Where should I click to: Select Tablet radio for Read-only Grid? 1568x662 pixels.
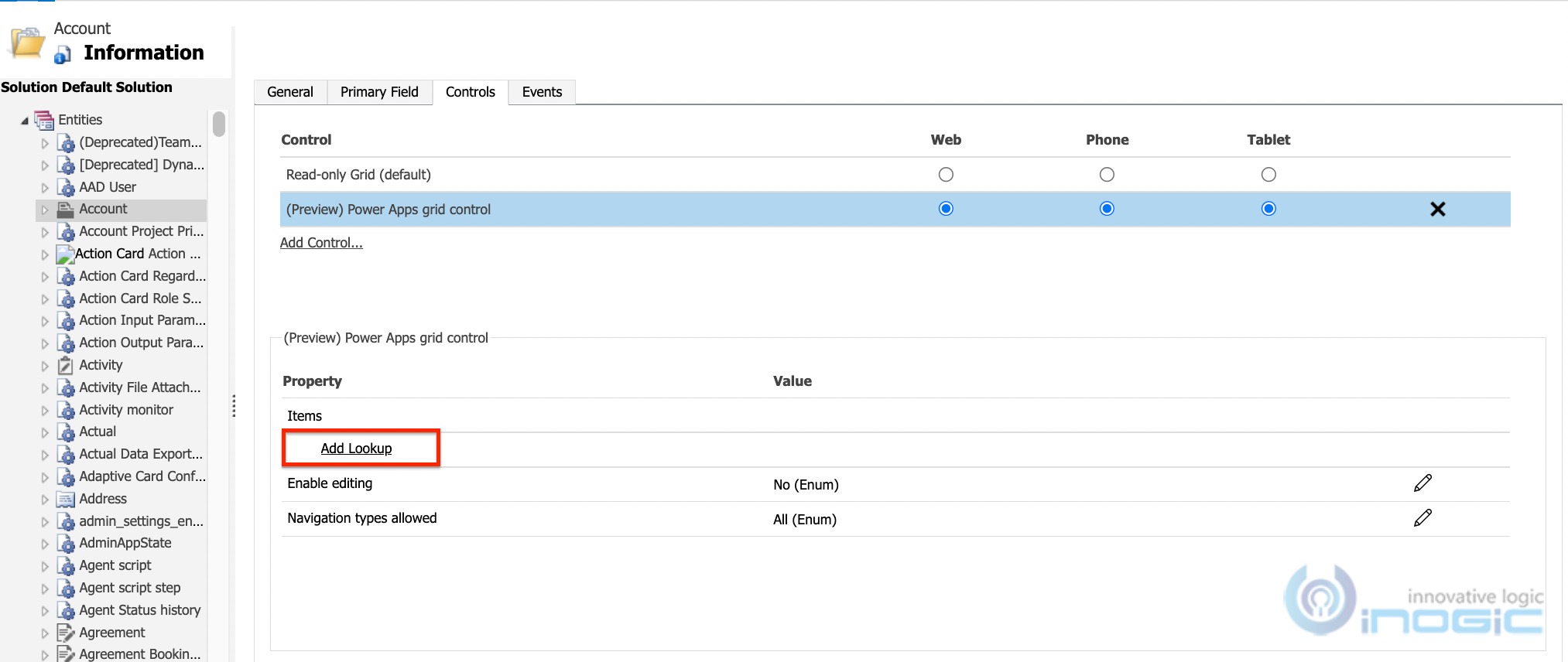tap(1268, 175)
